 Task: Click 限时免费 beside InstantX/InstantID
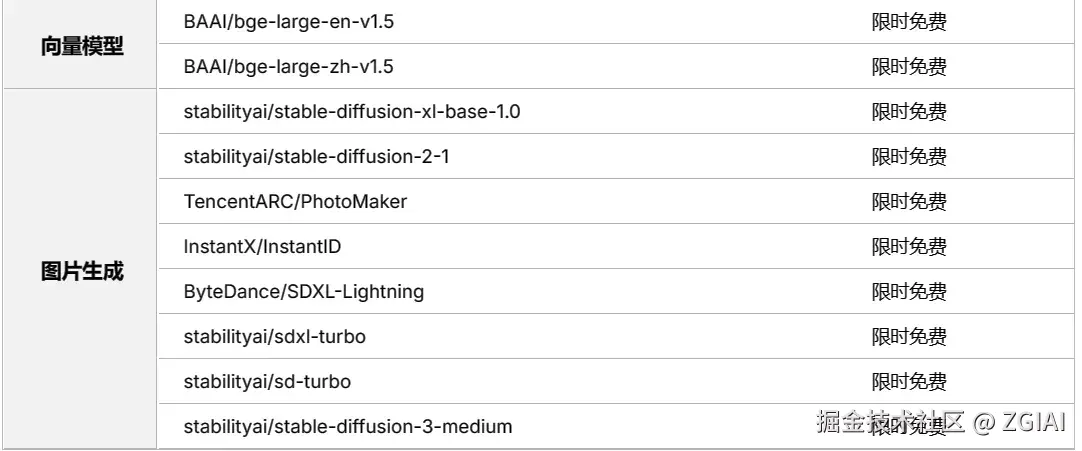pyautogui.click(x=908, y=247)
